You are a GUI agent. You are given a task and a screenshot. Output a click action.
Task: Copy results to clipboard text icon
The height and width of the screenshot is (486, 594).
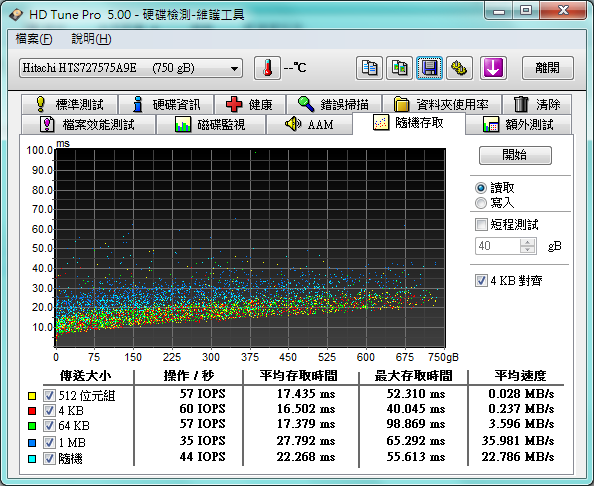pos(369,68)
